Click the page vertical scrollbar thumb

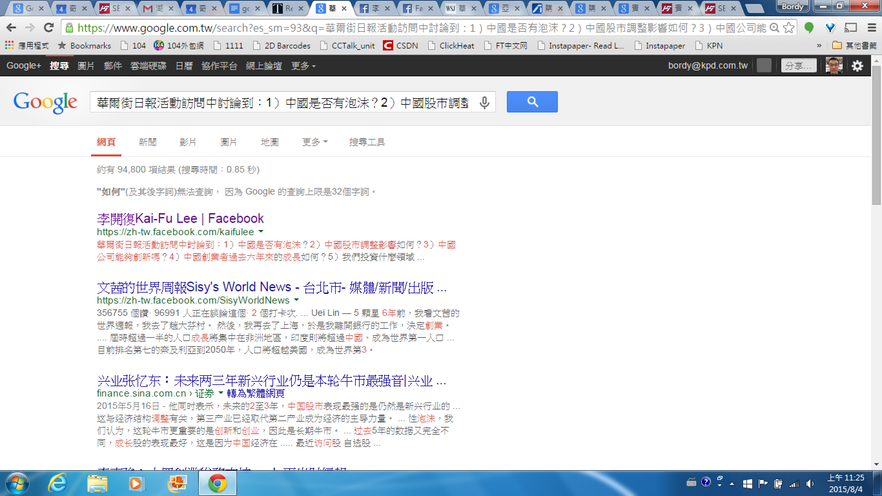point(876,135)
